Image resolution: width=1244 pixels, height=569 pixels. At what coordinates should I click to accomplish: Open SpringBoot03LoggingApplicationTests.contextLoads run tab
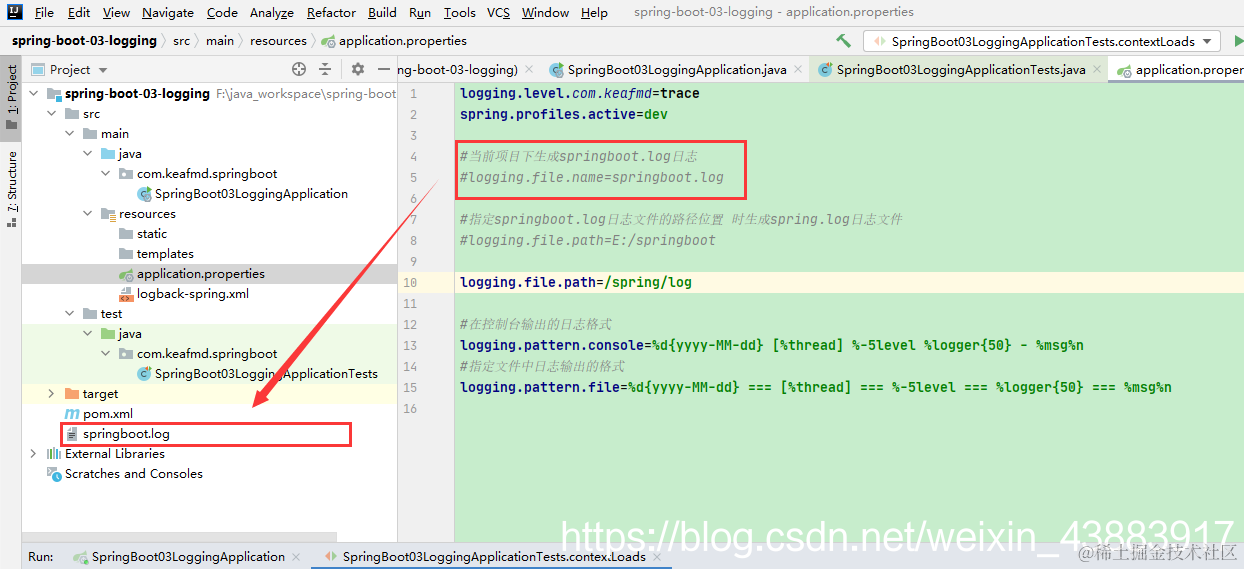493,557
